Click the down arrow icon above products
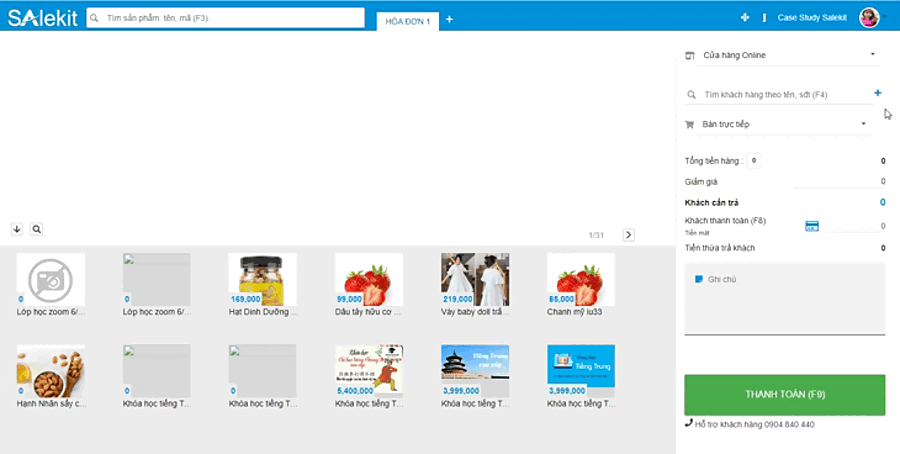 [x=17, y=229]
